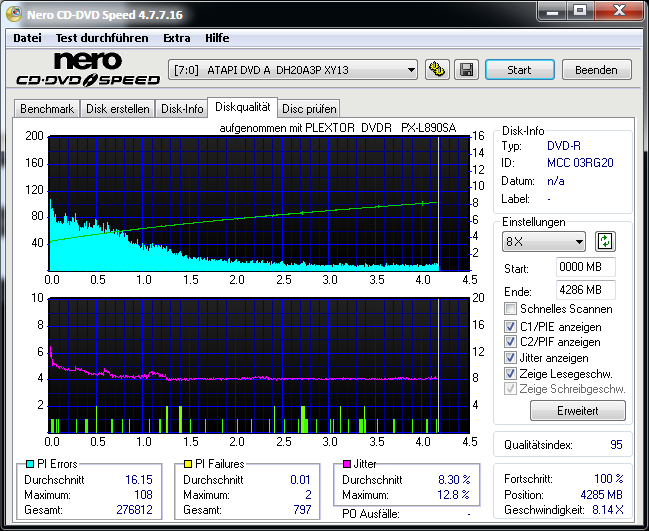This screenshot has width=649, height=531.
Task: Open the 8X speed dropdown
Action: click(544, 241)
